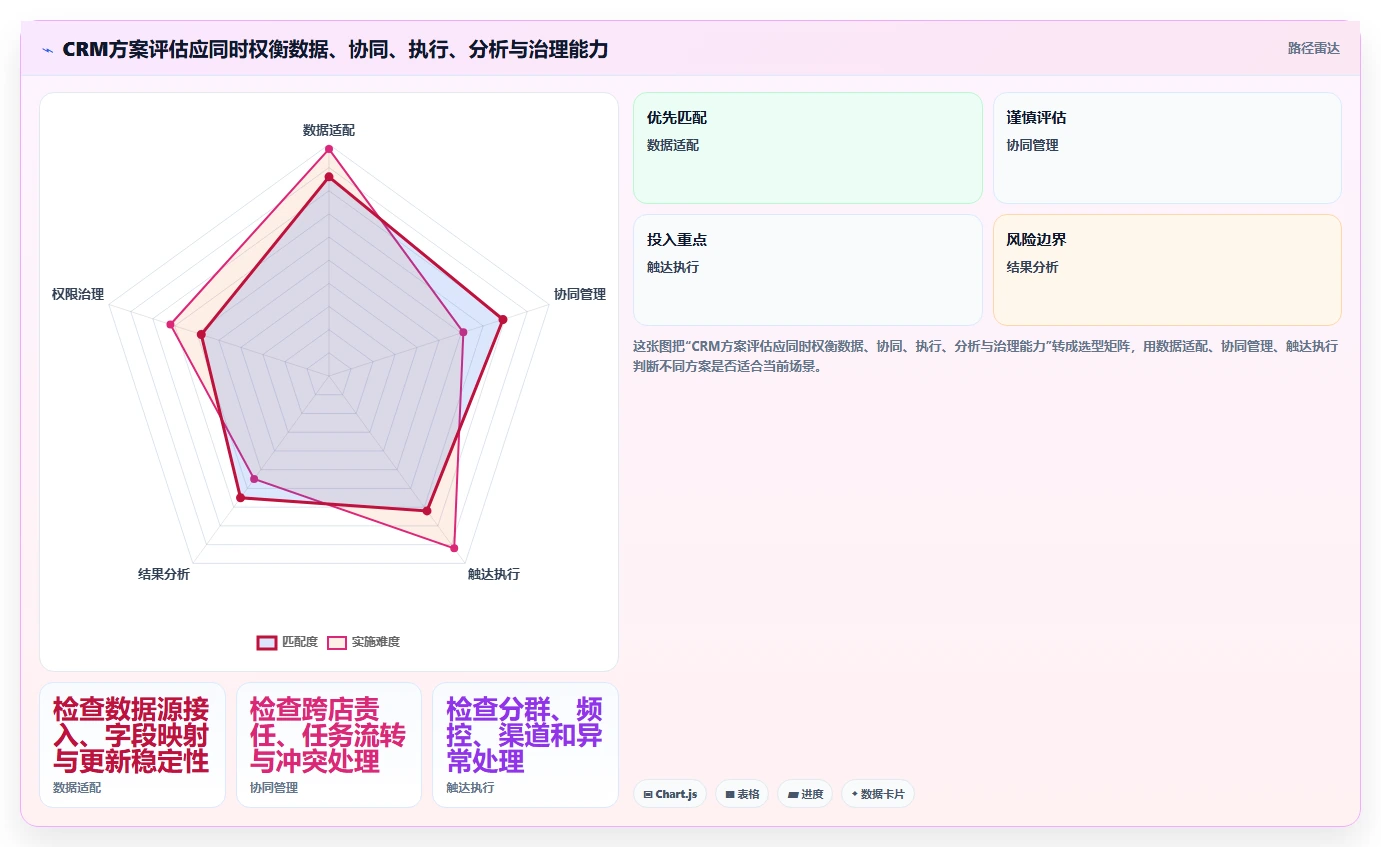Open the 检查分群、频控 stat card

[x=525, y=745]
